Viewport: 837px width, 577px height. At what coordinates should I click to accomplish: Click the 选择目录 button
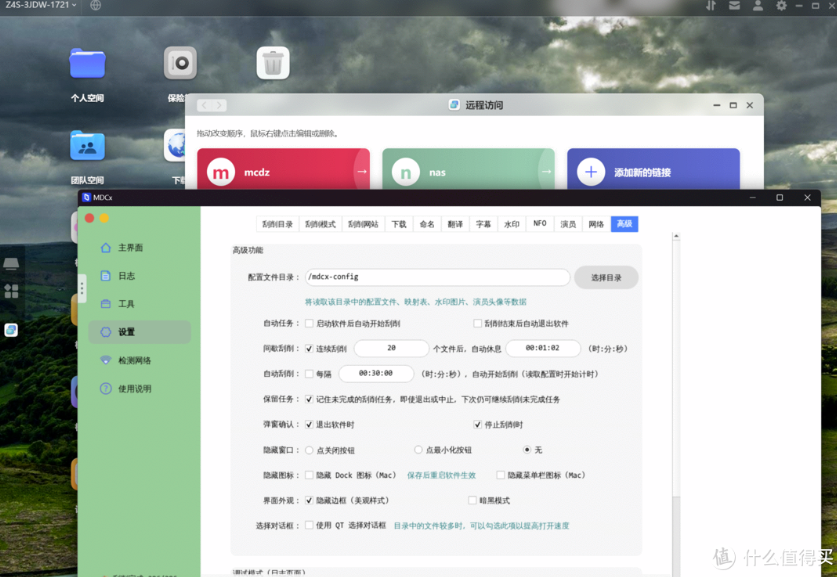(x=606, y=278)
